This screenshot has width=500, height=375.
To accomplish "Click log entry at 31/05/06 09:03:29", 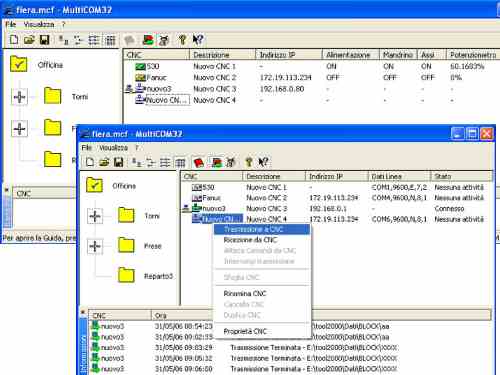I will 290,348.
